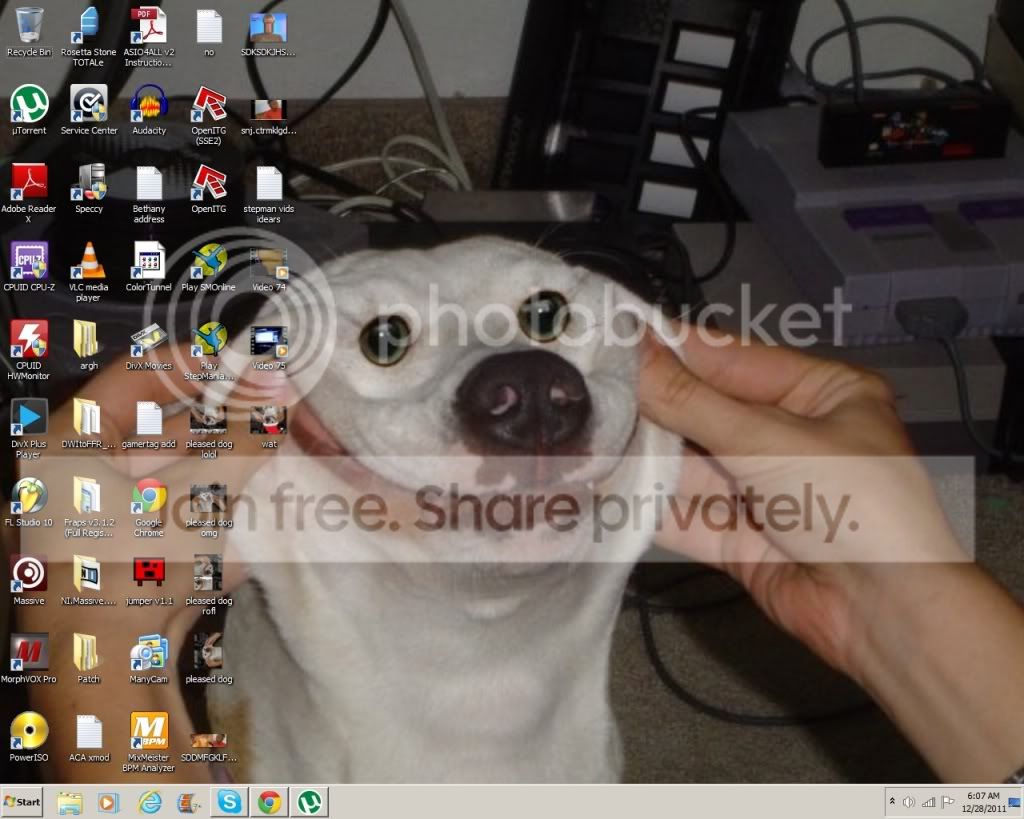Click the Skype icon in the taskbar
1024x819 pixels.
[229, 802]
